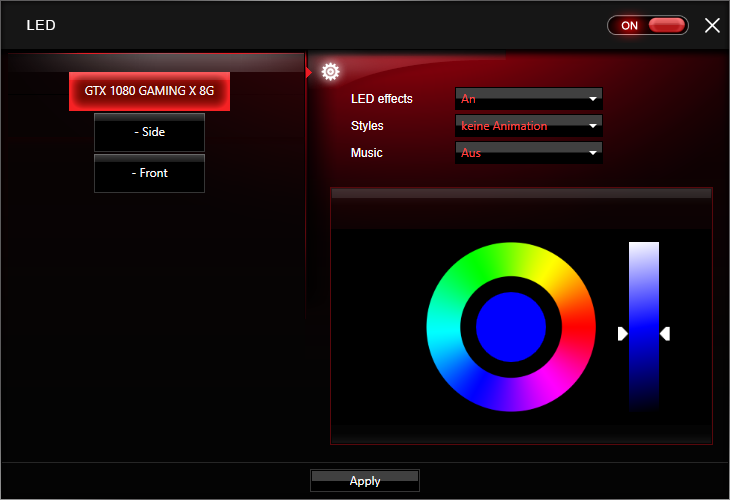This screenshot has height=500, width=730.
Task: Click the blue preview circle in the wheel
Action: pos(511,327)
